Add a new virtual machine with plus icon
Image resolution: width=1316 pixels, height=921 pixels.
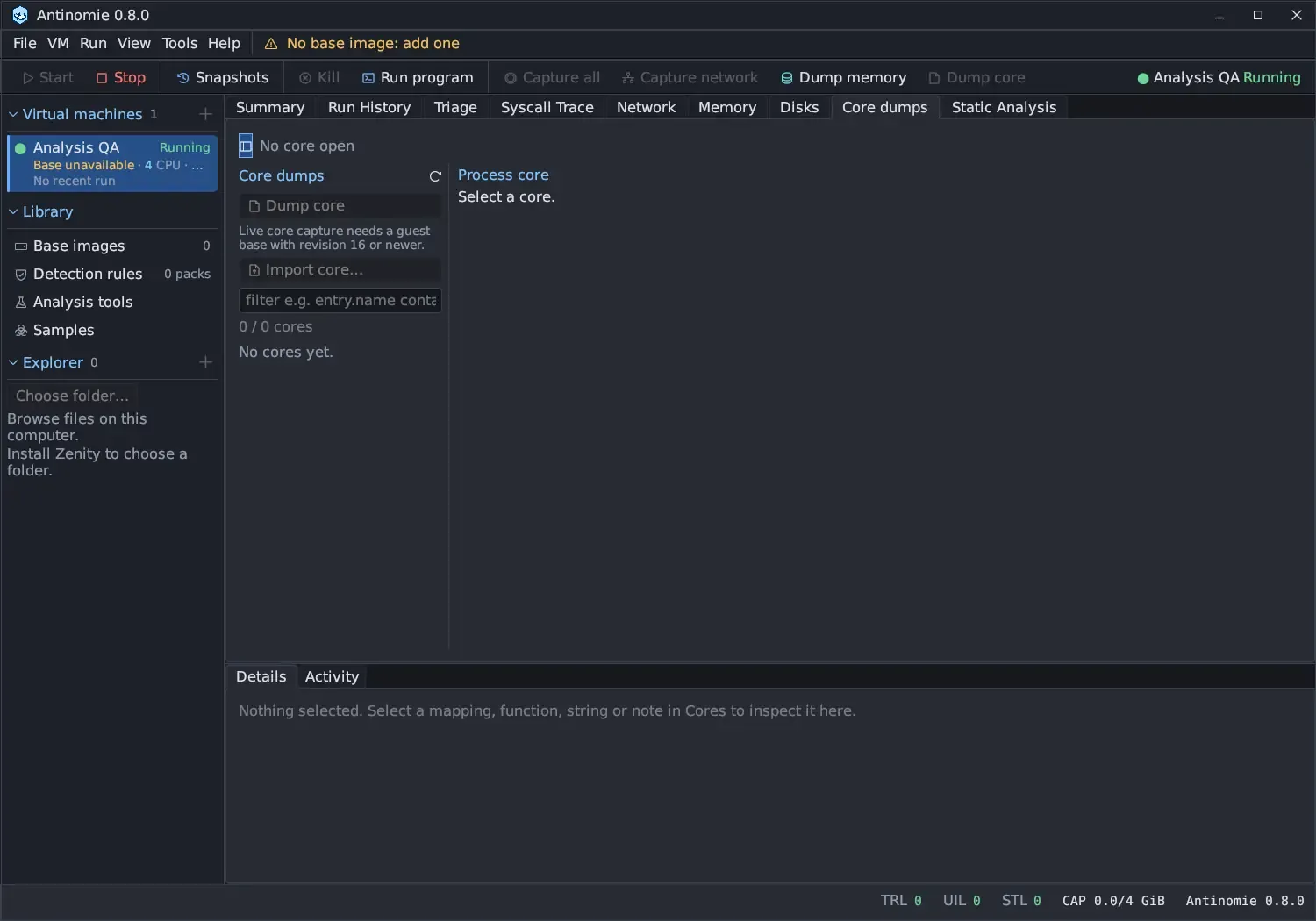(205, 114)
